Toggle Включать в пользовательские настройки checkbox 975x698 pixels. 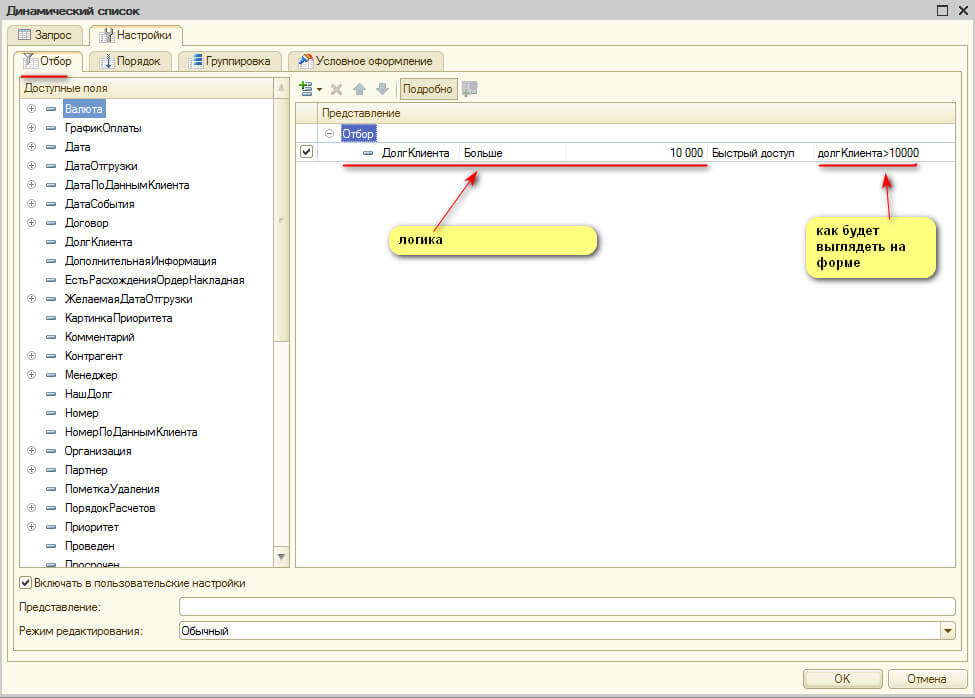25,583
